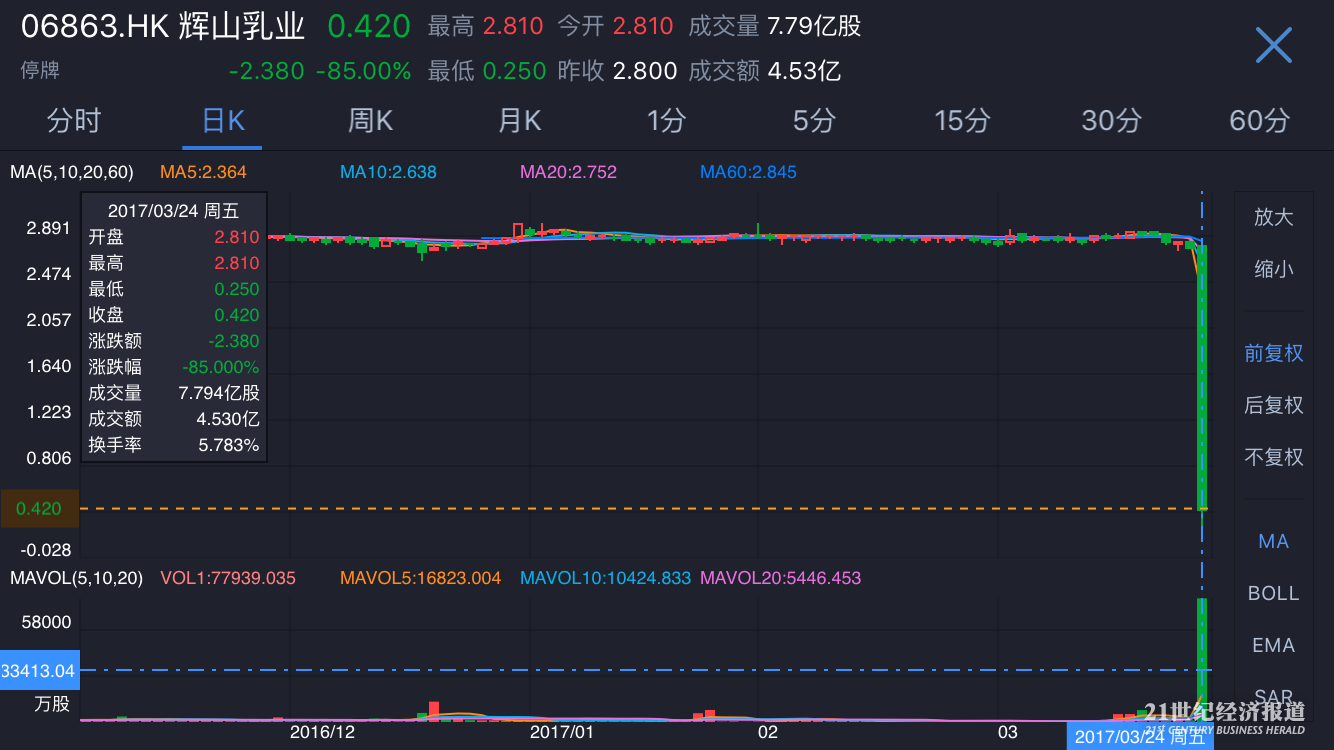1334x750 pixels.
Task: Click the 2017/01 date axis label
Action: tap(561, 732)
